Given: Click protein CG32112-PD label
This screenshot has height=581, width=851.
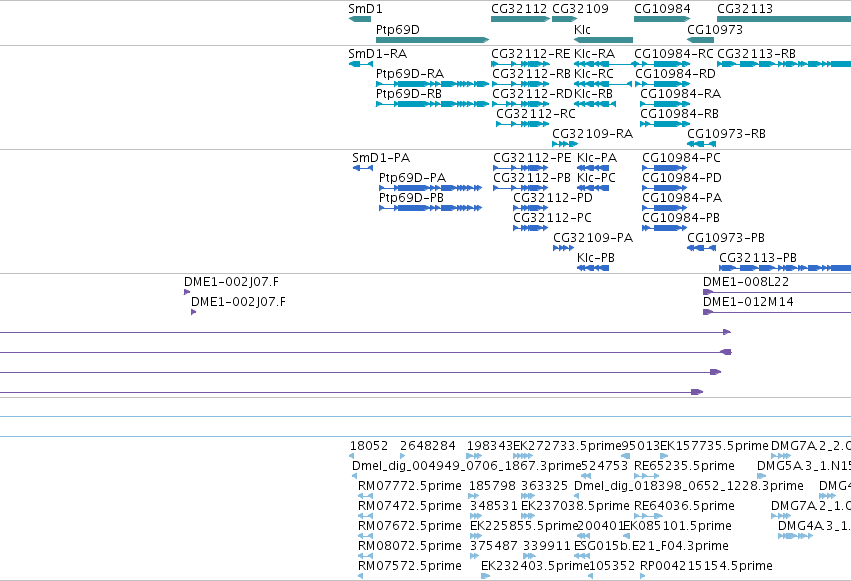Looking at the screenshot, I should point(553,198).
